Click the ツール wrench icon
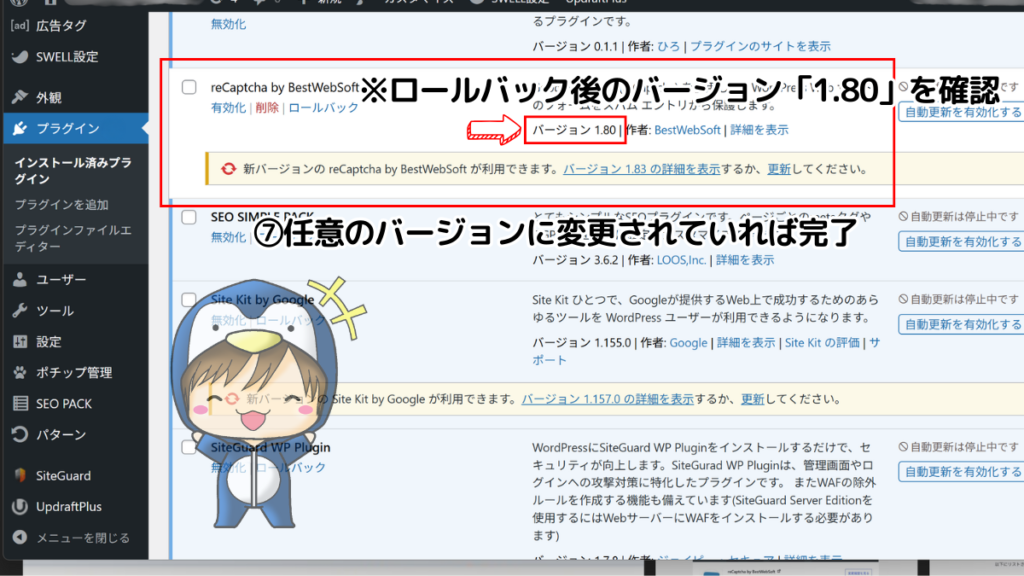This screenshot has width=1024, height=576. pyautogui.click(x=20, y=310)
